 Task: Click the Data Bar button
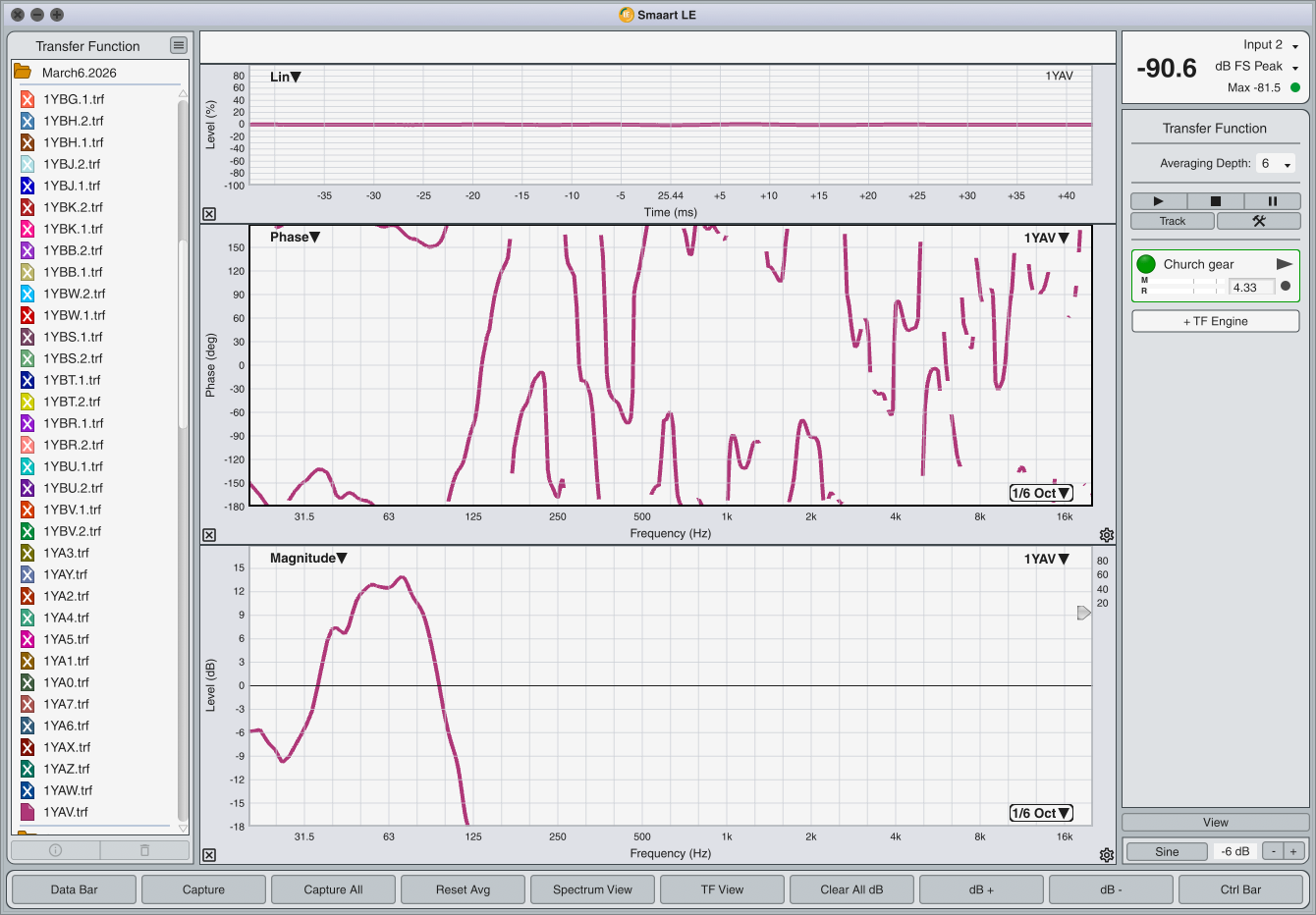pos(75,889)
